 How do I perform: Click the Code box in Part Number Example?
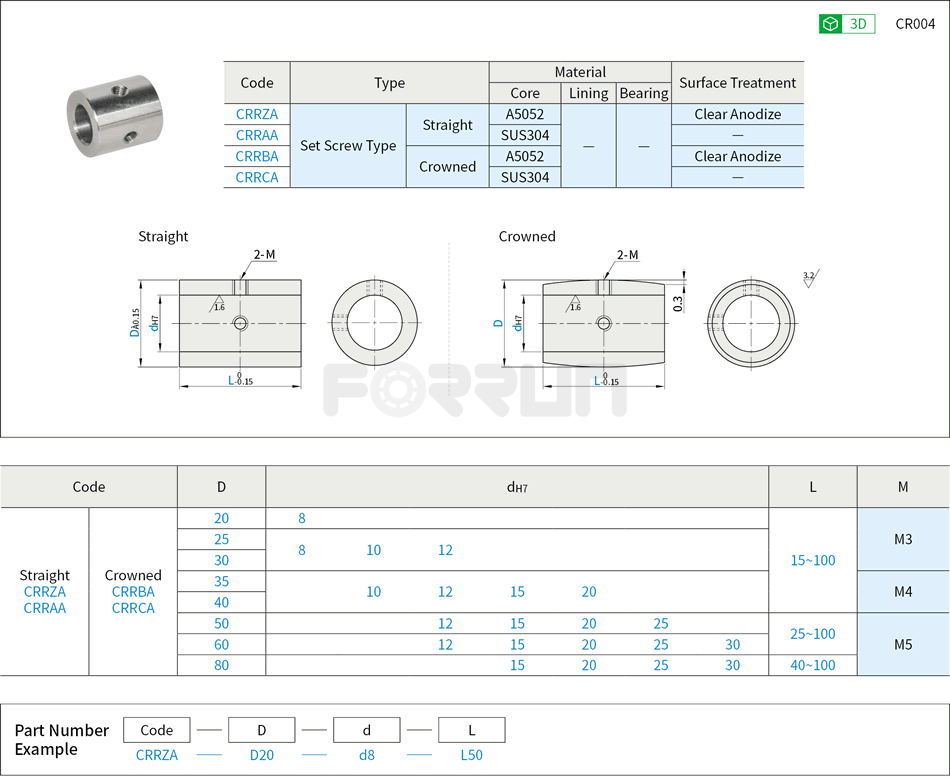pyautogui.click(x=157, y=730)
